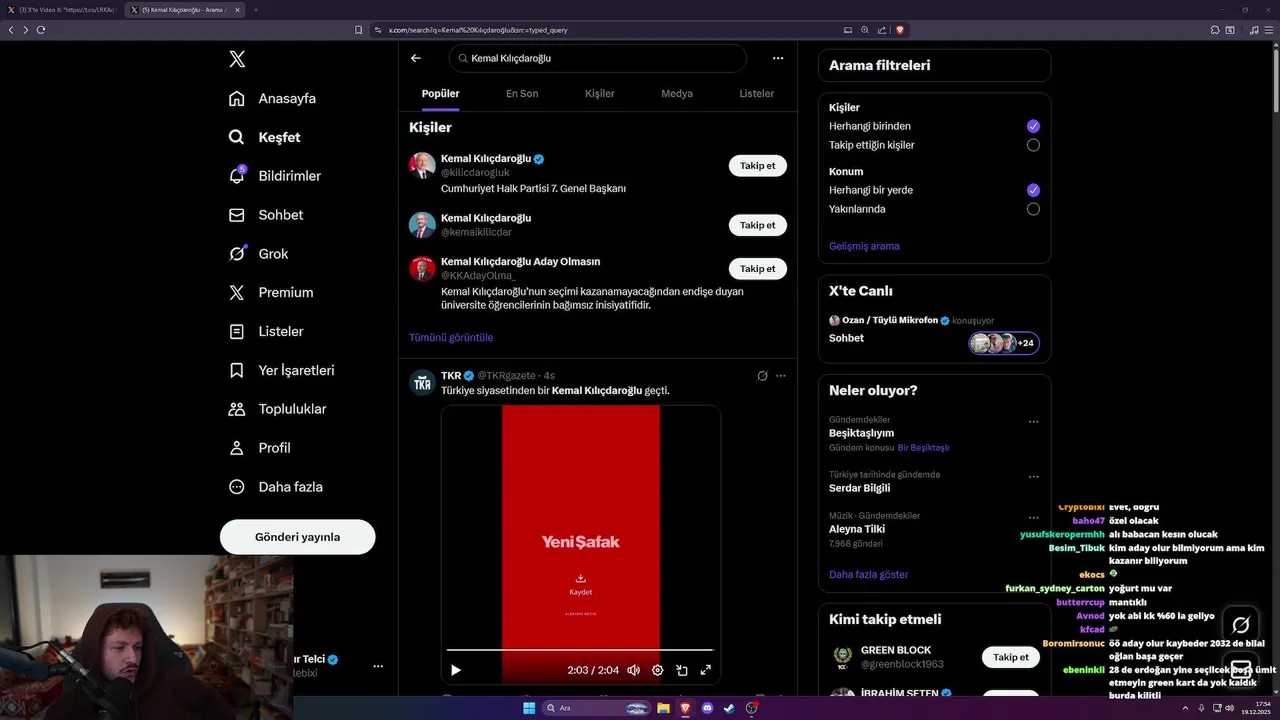Go to Anasayfa in the sidebar
Image resolution: width=1280 pixels, height=720 pixels.
272,98
